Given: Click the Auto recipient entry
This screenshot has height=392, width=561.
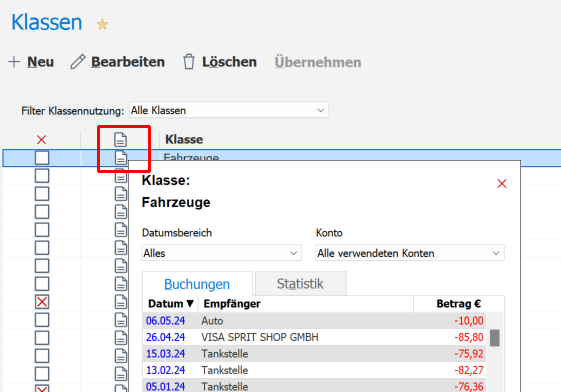Looking at the screenshot, I should [x=212, y=320].
